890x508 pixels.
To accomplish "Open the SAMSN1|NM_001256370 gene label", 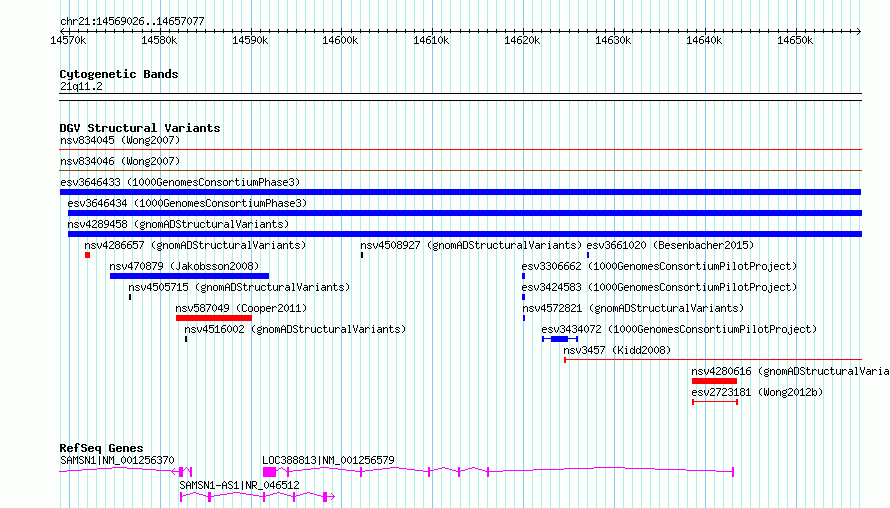I will click(117, 460).
